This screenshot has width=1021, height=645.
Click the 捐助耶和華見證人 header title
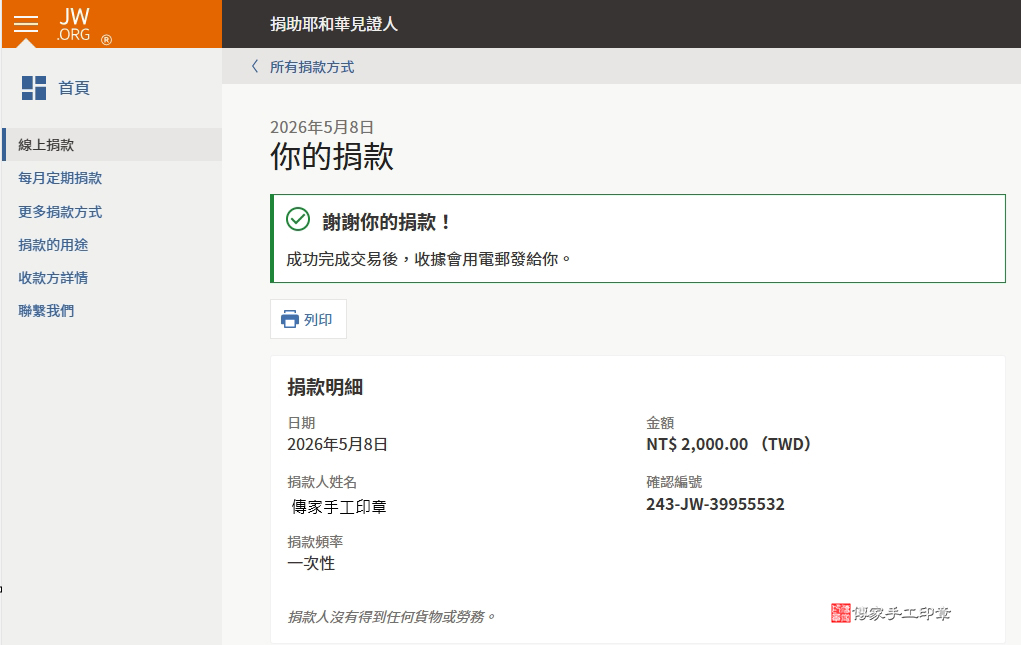click(333, 24)
